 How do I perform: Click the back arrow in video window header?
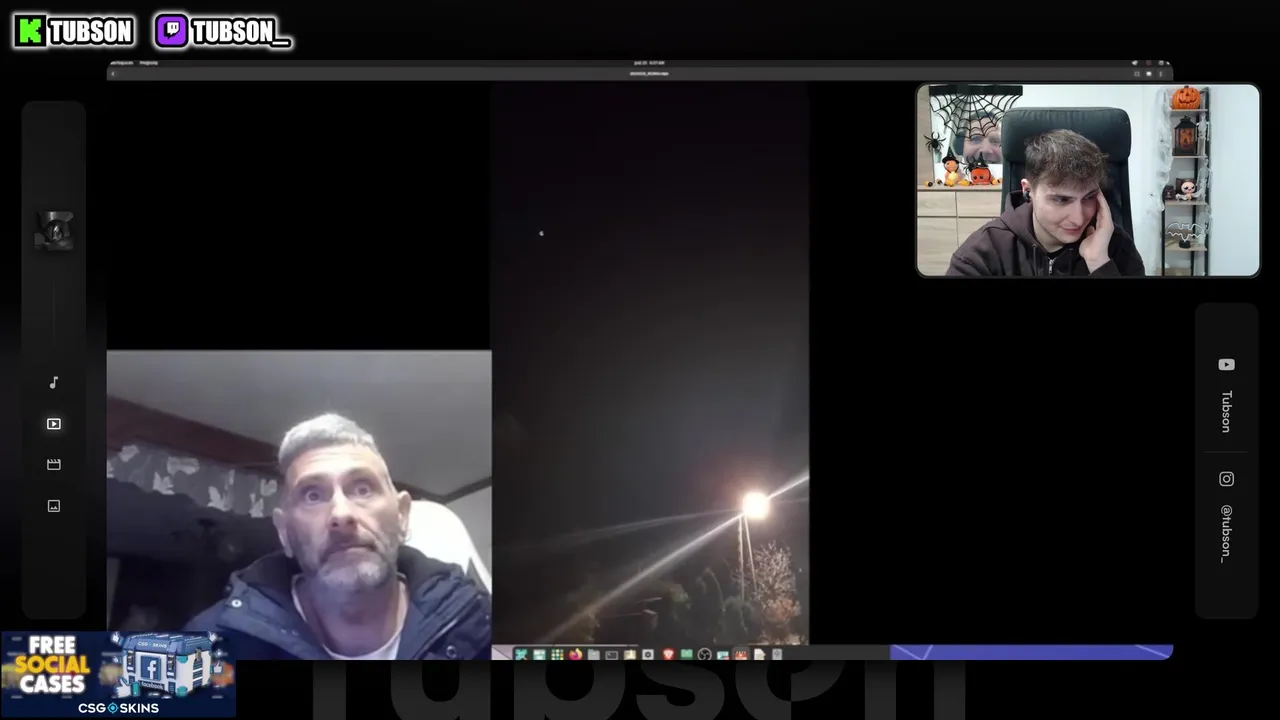point(113,73)
